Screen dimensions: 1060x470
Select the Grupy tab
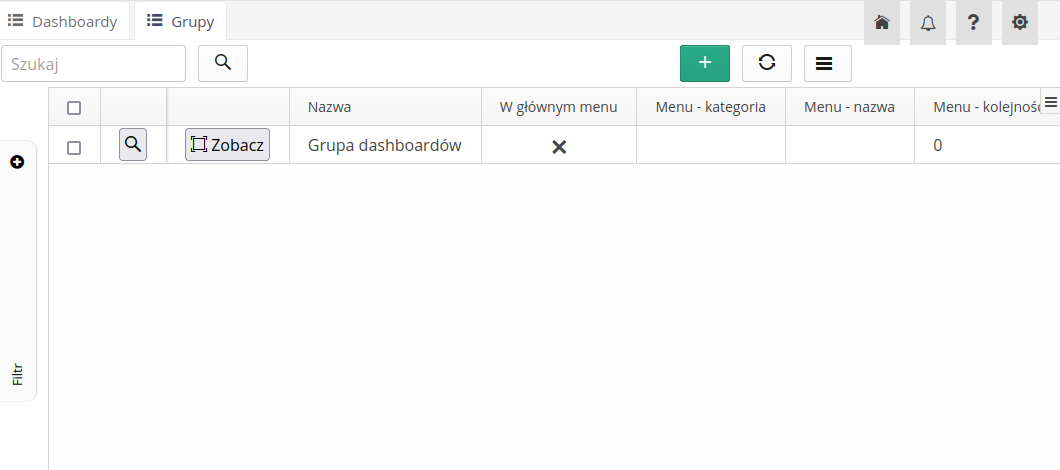tap(180, 21)
